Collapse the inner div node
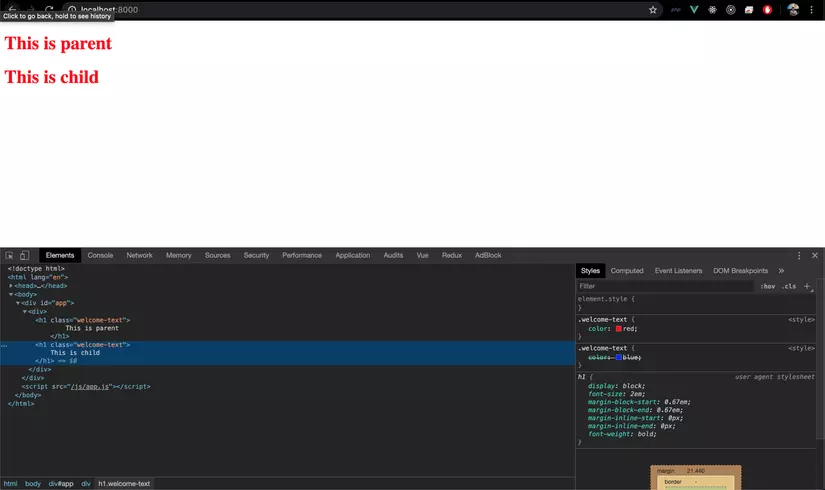The image size is (825, 490). (x=24, y=312)
